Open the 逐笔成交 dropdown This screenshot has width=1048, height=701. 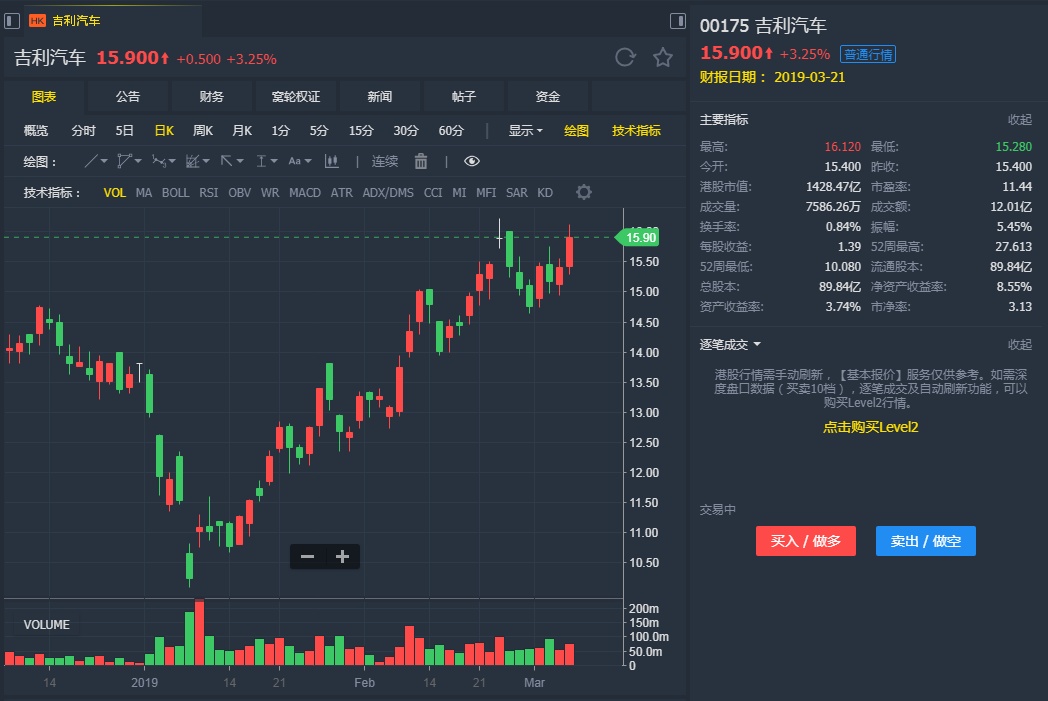coord(730,344)
